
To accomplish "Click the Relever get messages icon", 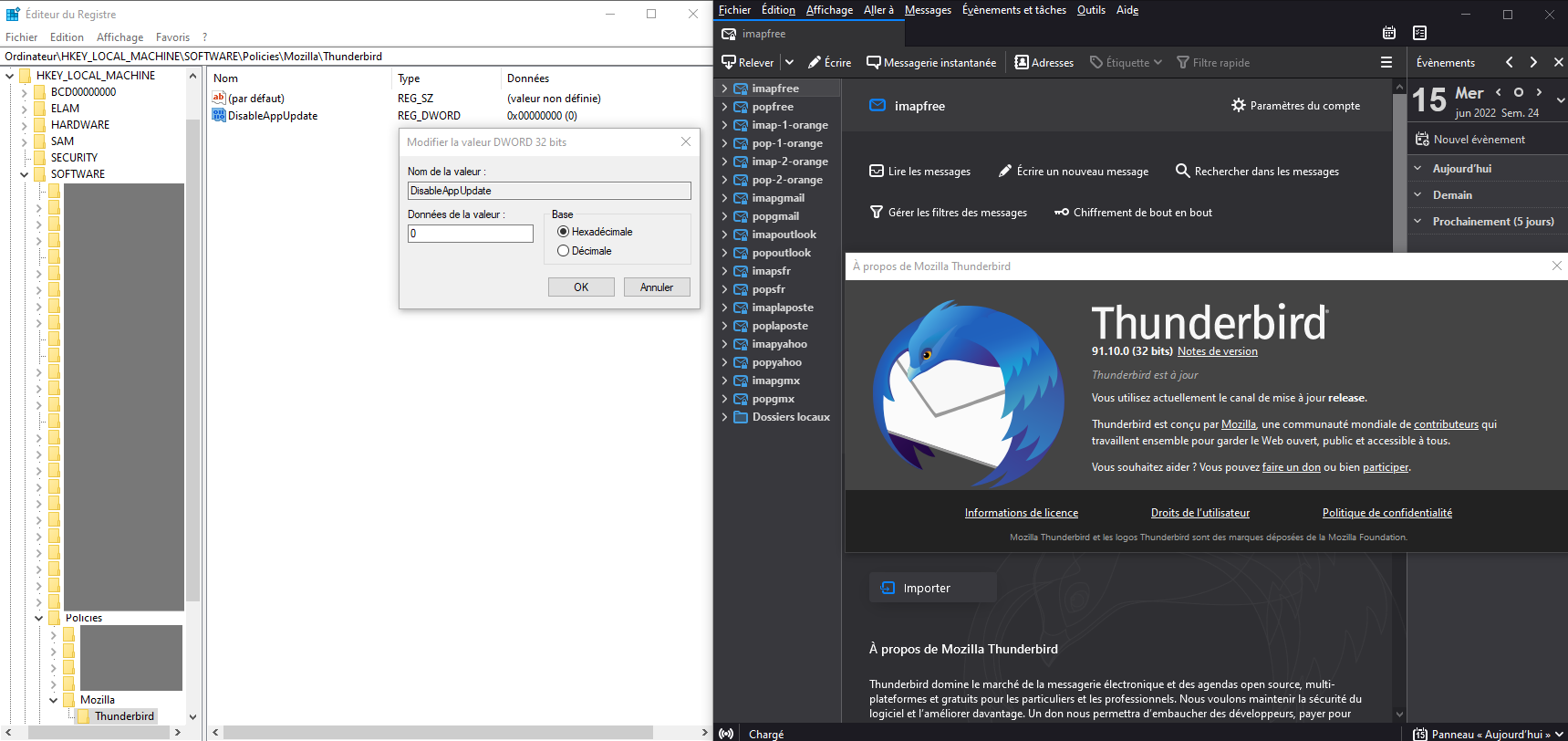I will [x=729, y=63].
